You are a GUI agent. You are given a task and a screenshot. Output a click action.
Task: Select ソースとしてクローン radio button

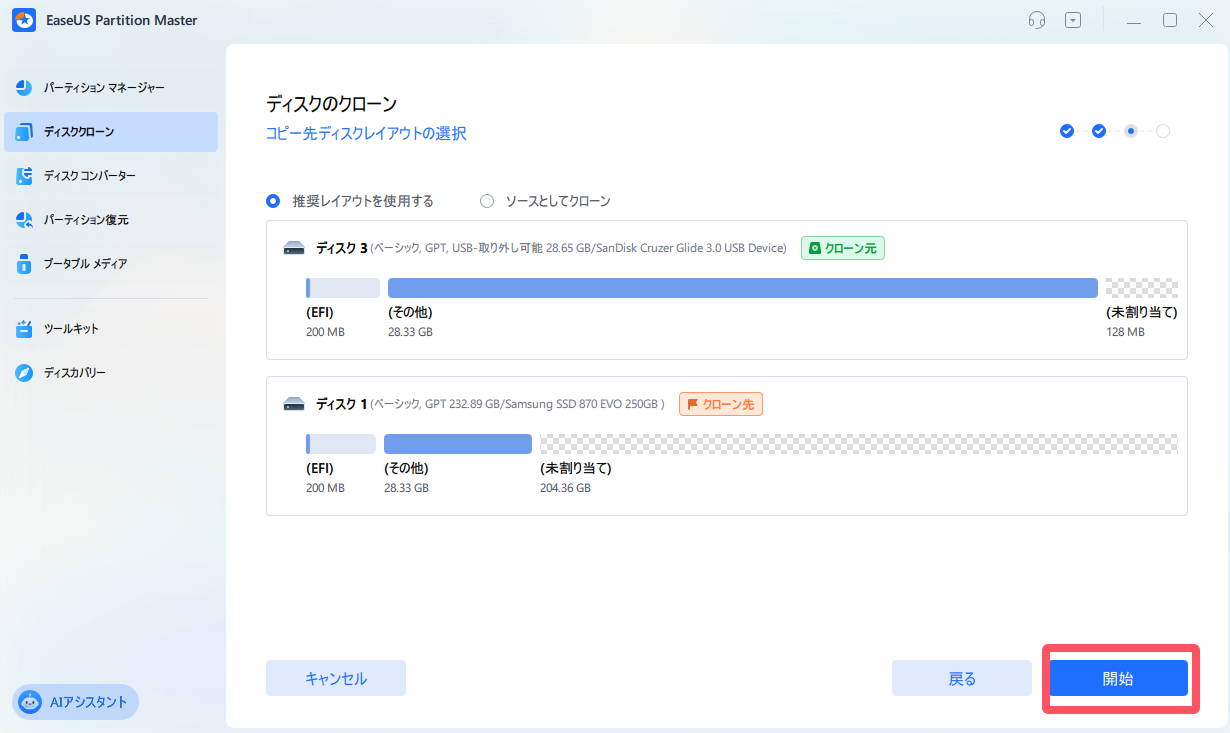487,201
